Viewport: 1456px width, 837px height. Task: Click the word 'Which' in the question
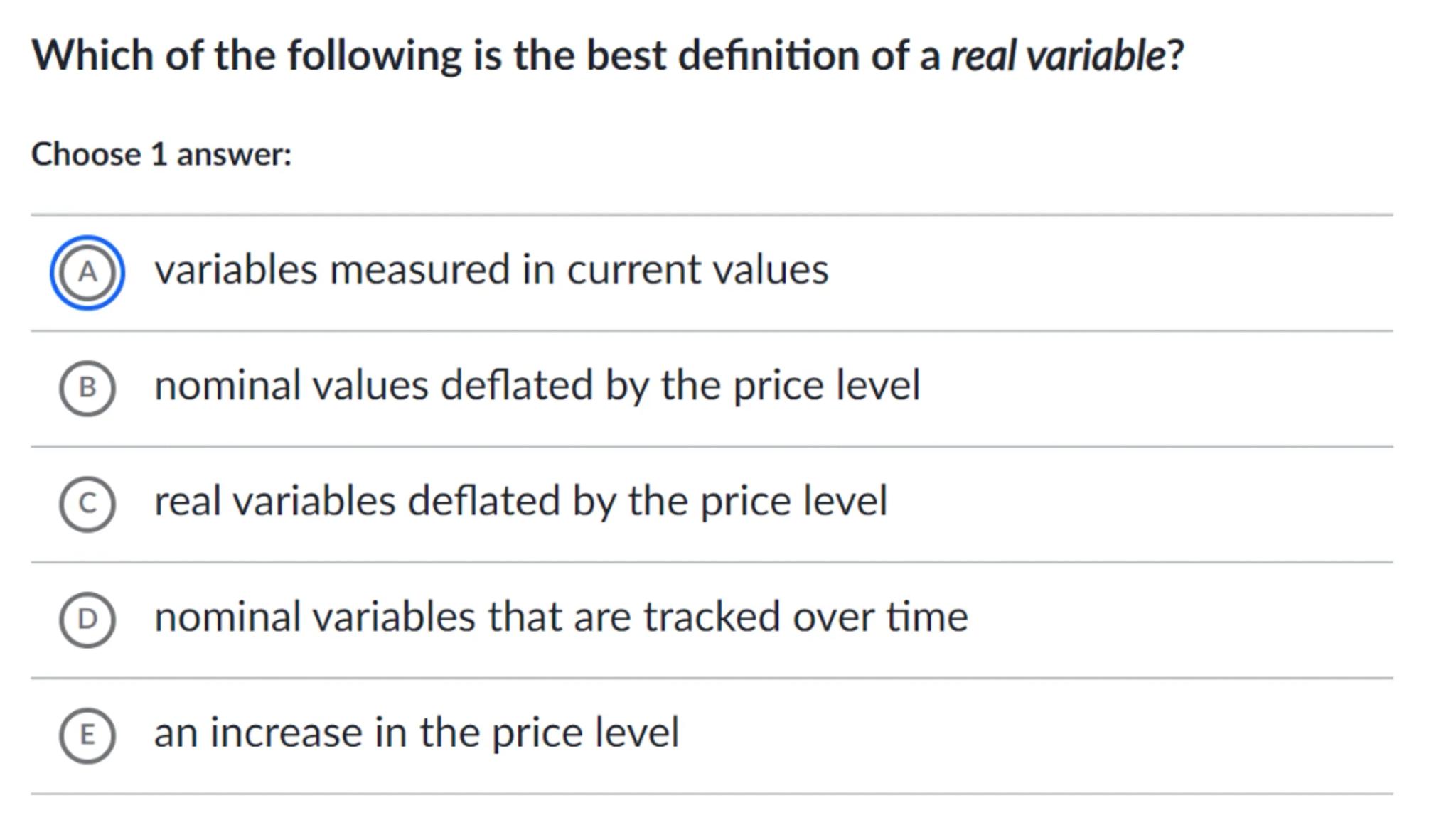92,55
